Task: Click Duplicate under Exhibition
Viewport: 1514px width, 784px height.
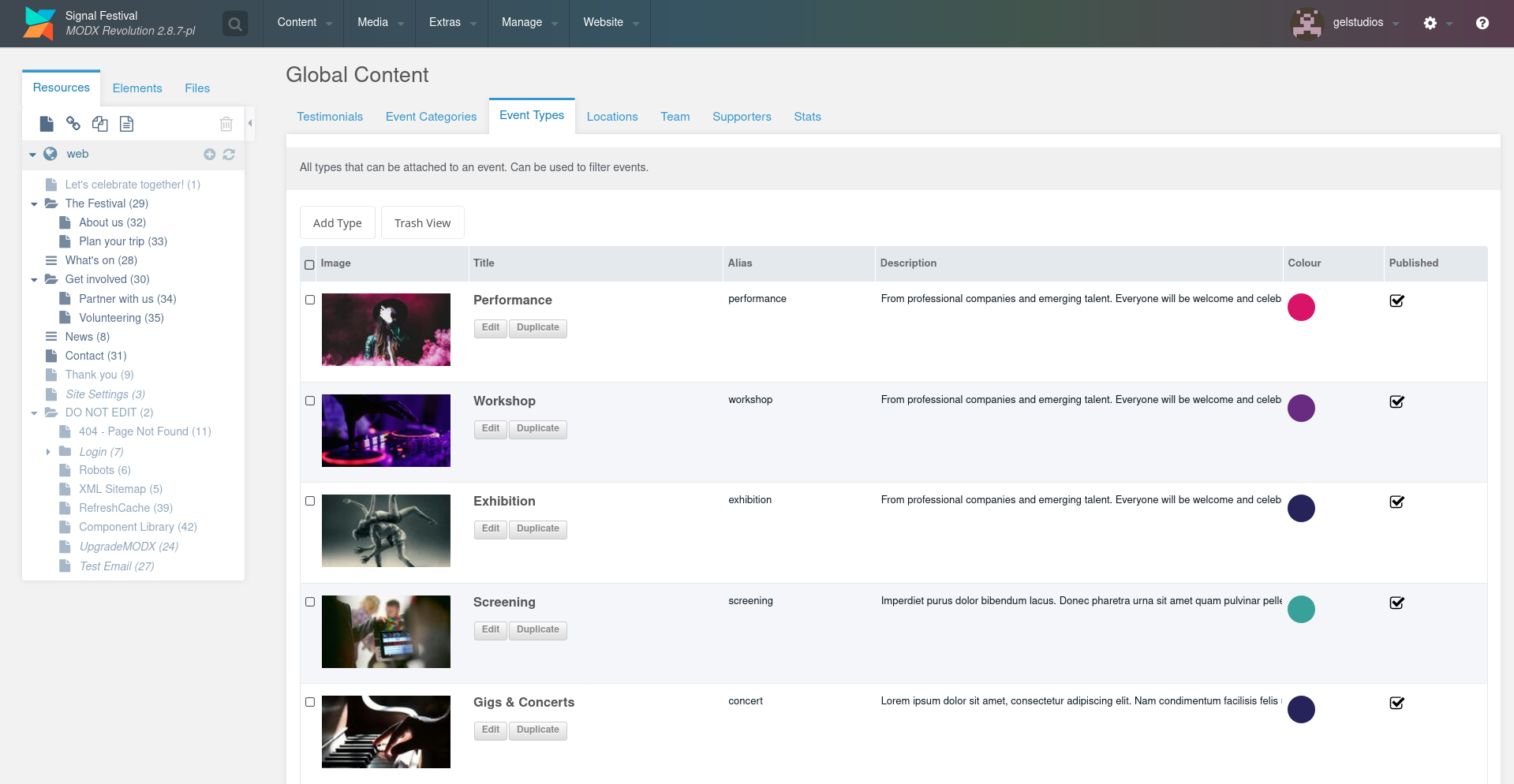Action: pyautogui.click(x=537, y=528)
